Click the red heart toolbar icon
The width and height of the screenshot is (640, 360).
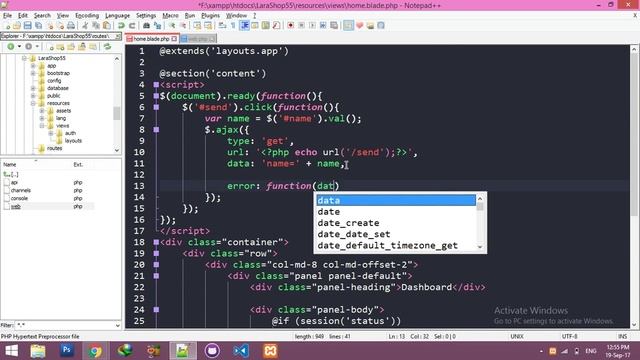pos(360,26)
